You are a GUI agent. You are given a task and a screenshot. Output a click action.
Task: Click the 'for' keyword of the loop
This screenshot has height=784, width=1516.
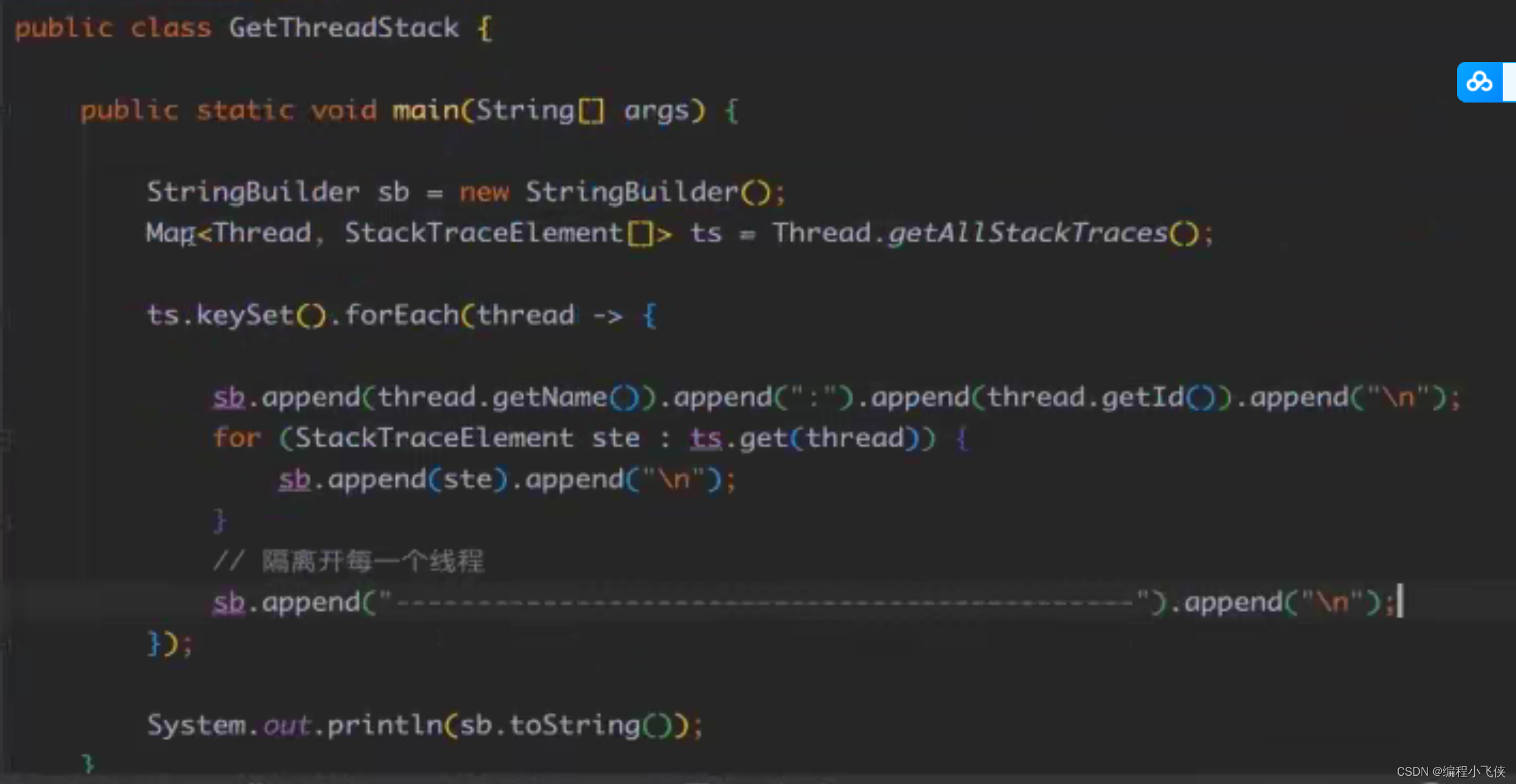point(237,438)
